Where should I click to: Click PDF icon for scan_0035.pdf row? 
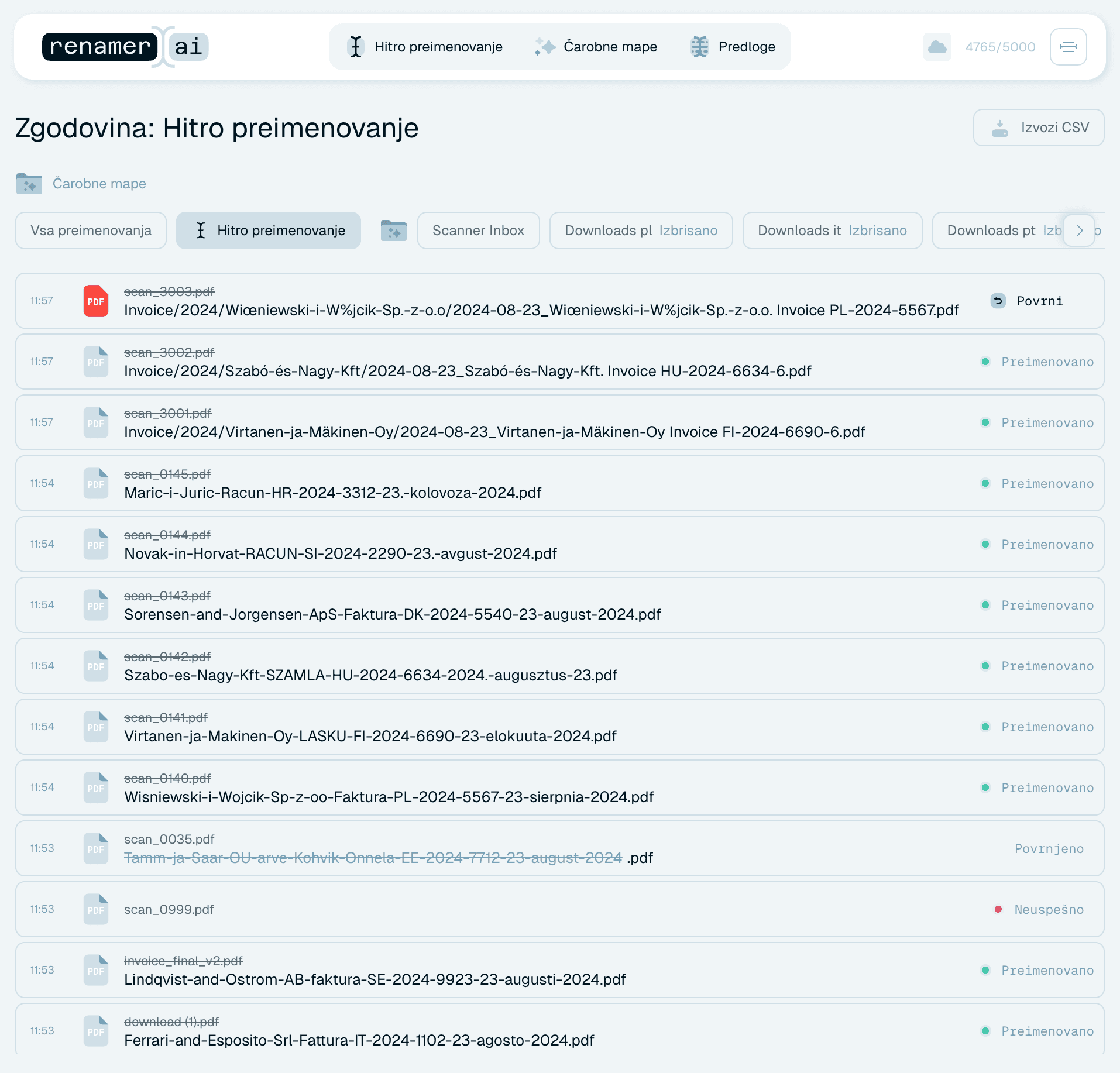tap(96, 848)
